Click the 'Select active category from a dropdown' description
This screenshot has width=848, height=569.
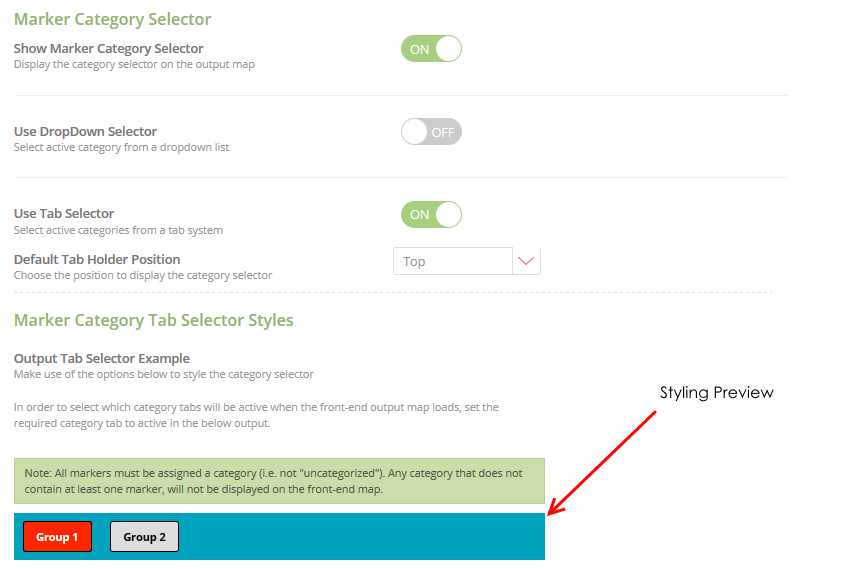pos(121,148)
